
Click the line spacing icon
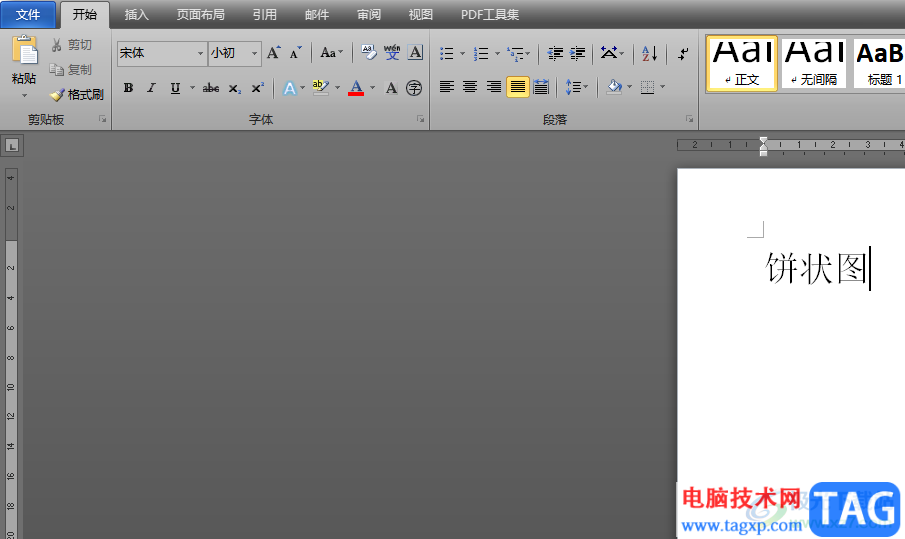573,87
